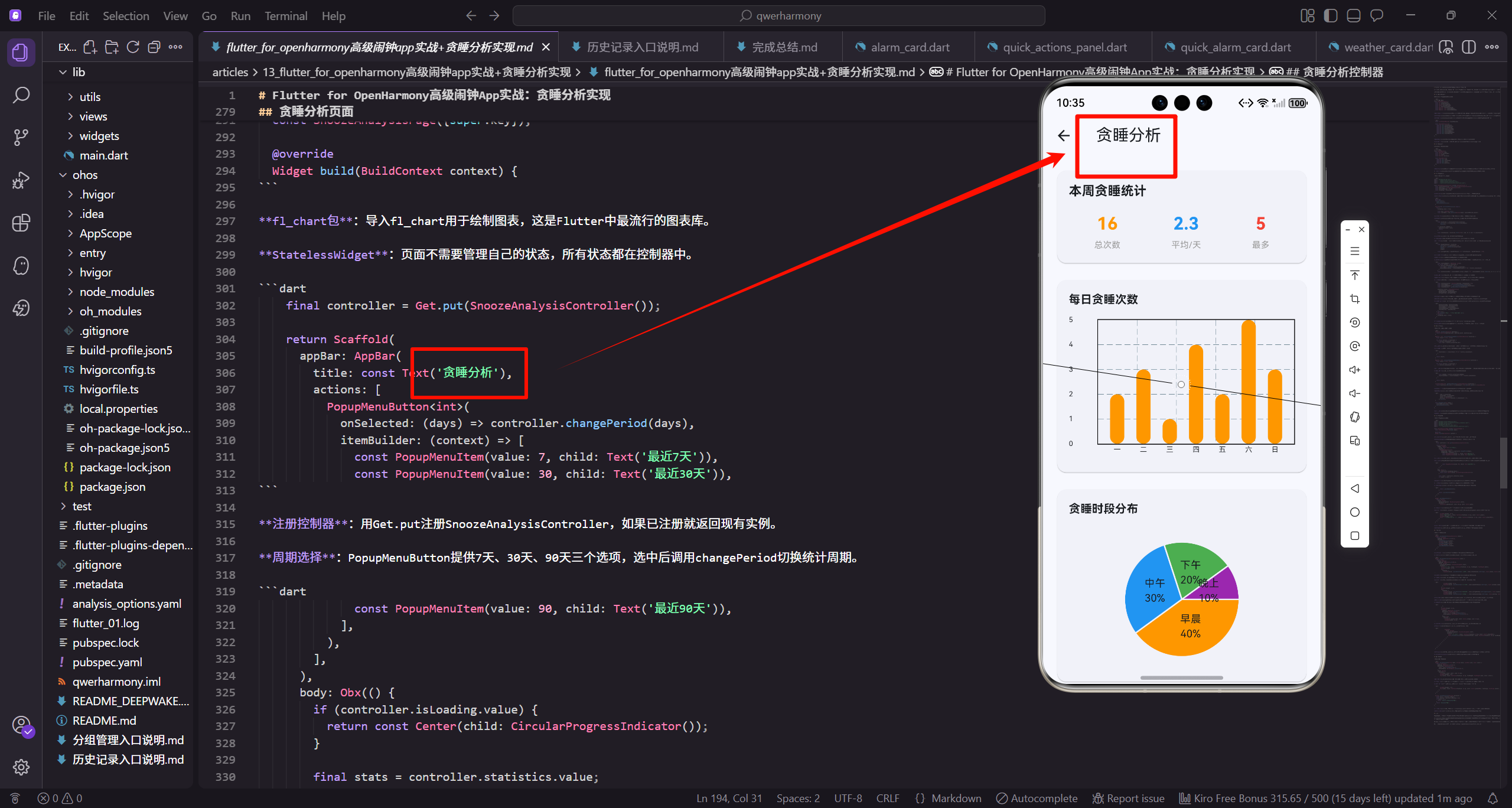Rotate the emulator screen left

[x=1355, y=322]
